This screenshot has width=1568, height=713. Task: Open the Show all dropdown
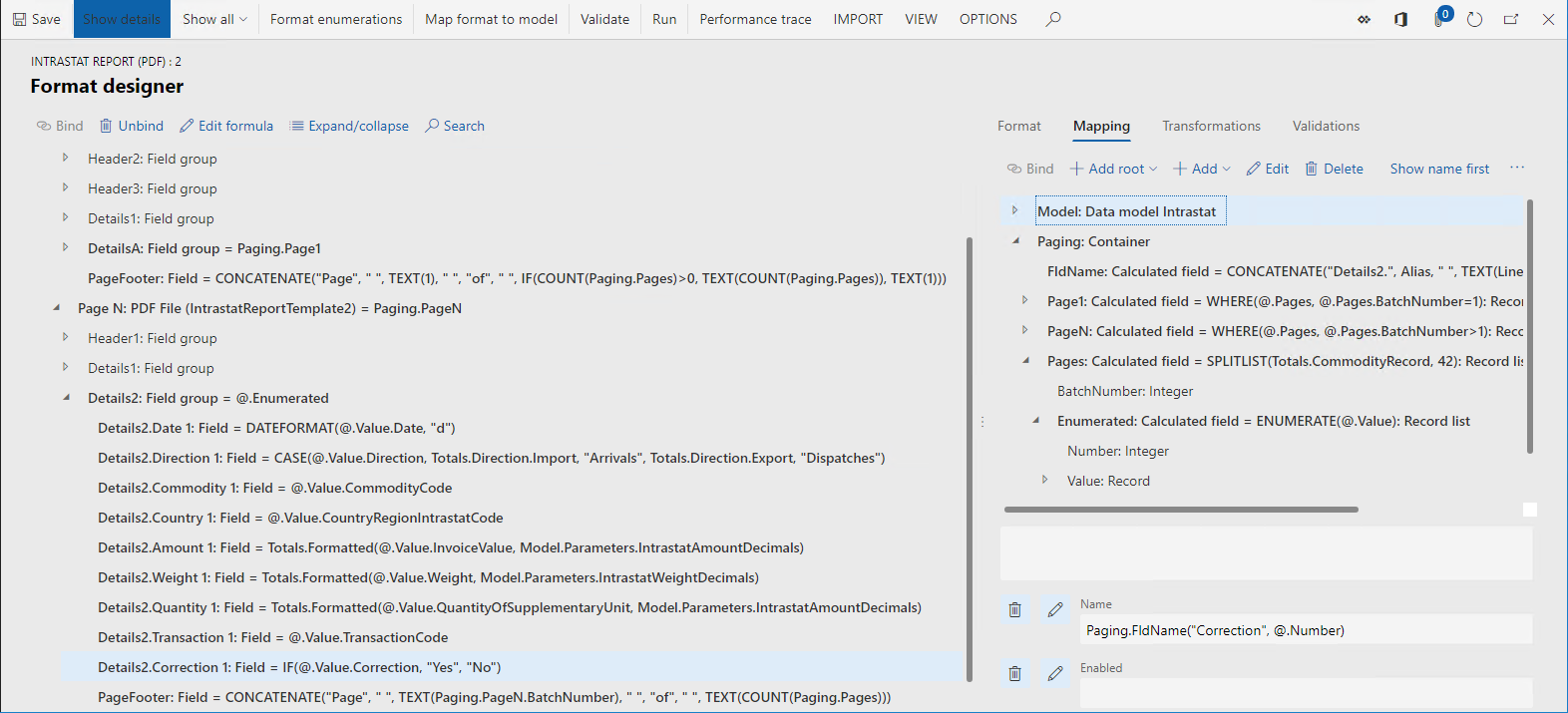click(x=214, y=19)
